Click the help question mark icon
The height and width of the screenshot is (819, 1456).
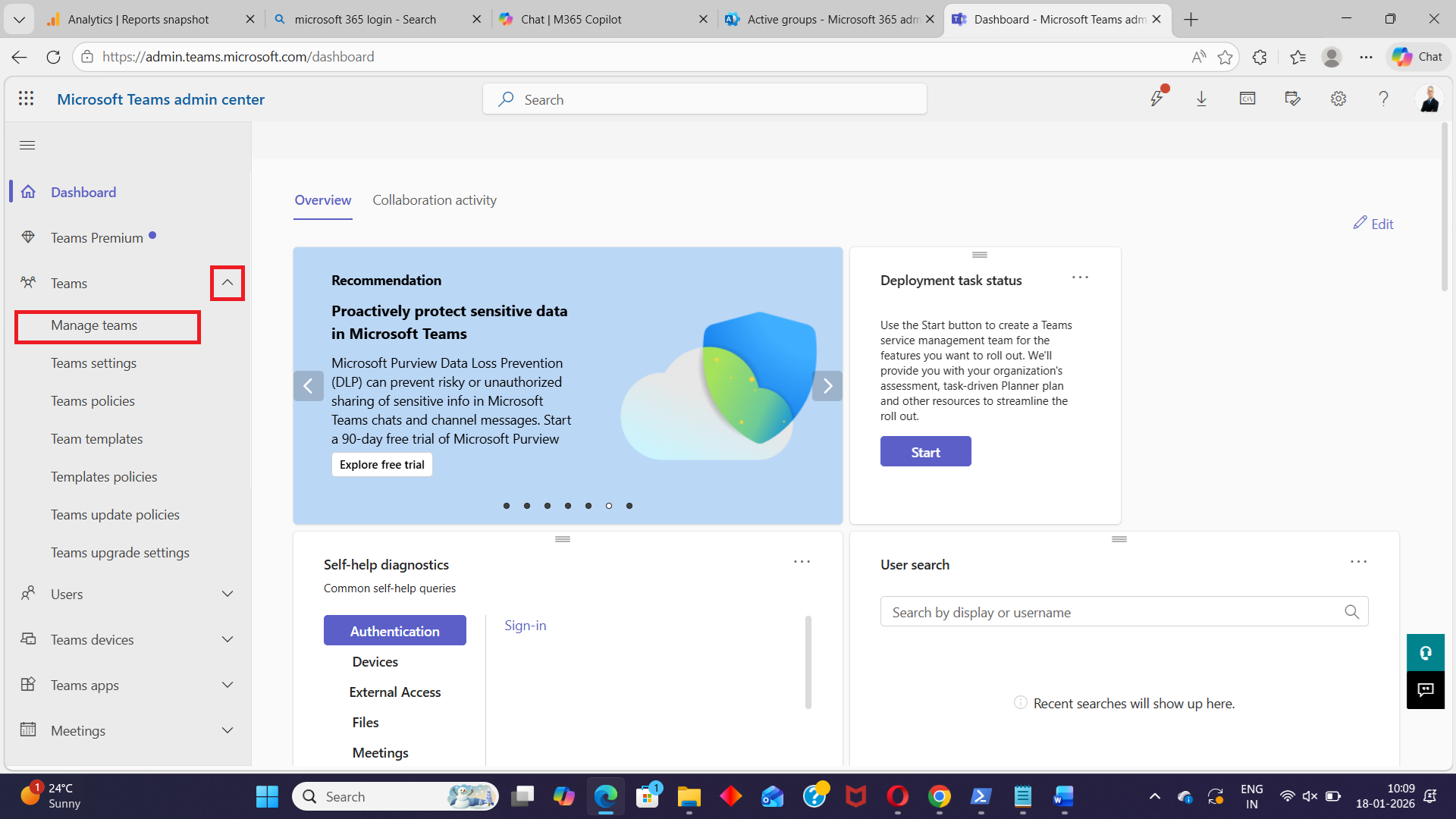pyautogui.click(x=1383, y=99)
